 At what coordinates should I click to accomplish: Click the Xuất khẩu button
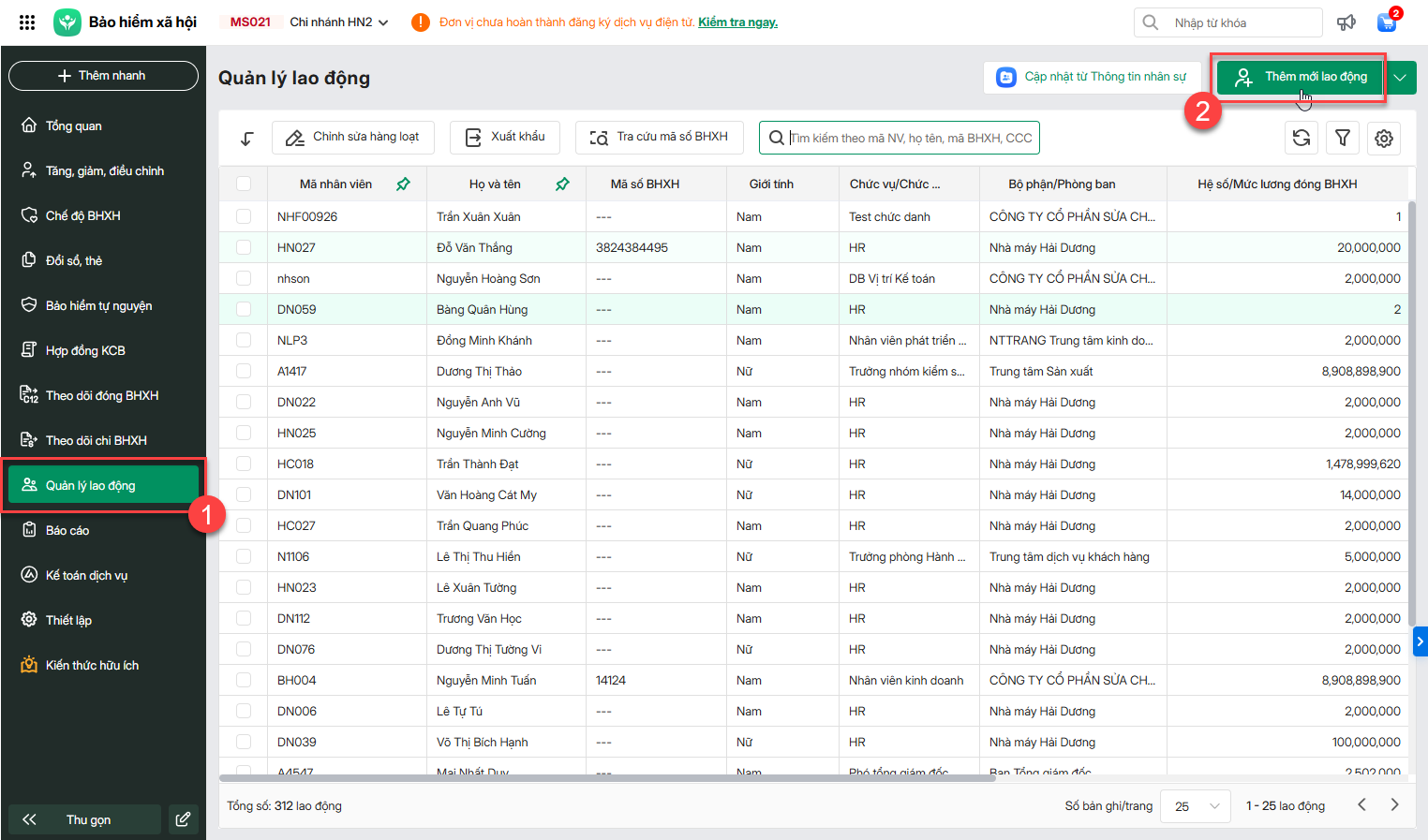click(x=505, y=137)
